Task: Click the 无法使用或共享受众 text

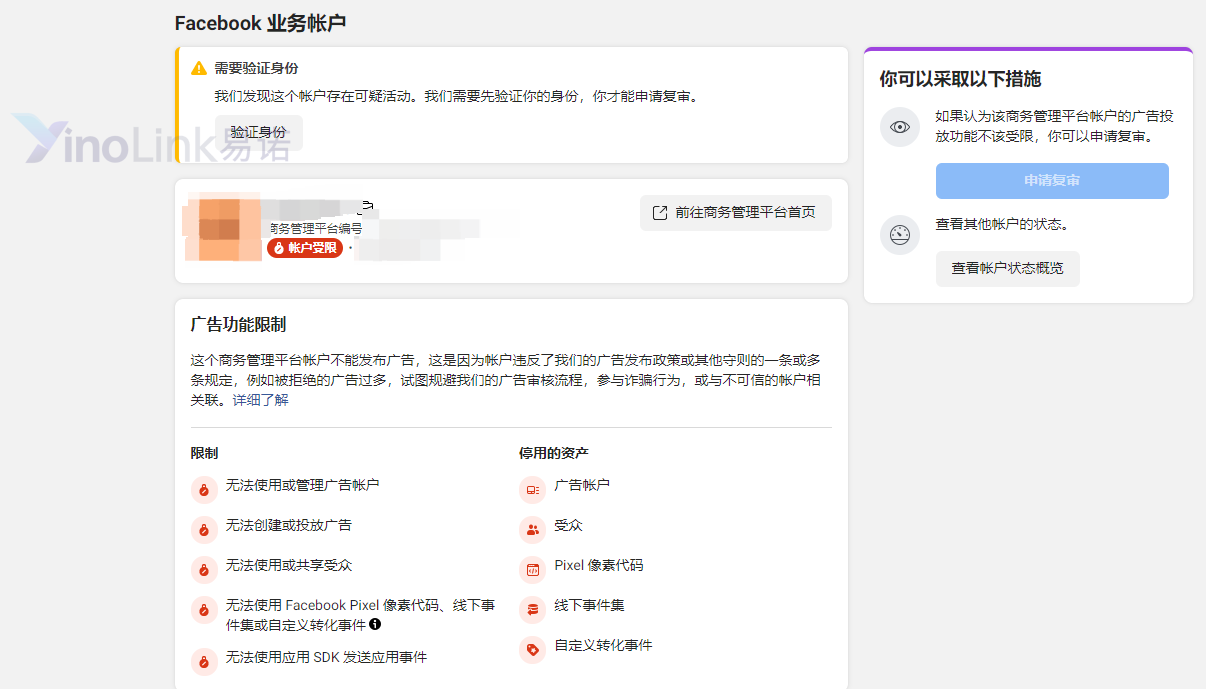Action: pos(289,565)
